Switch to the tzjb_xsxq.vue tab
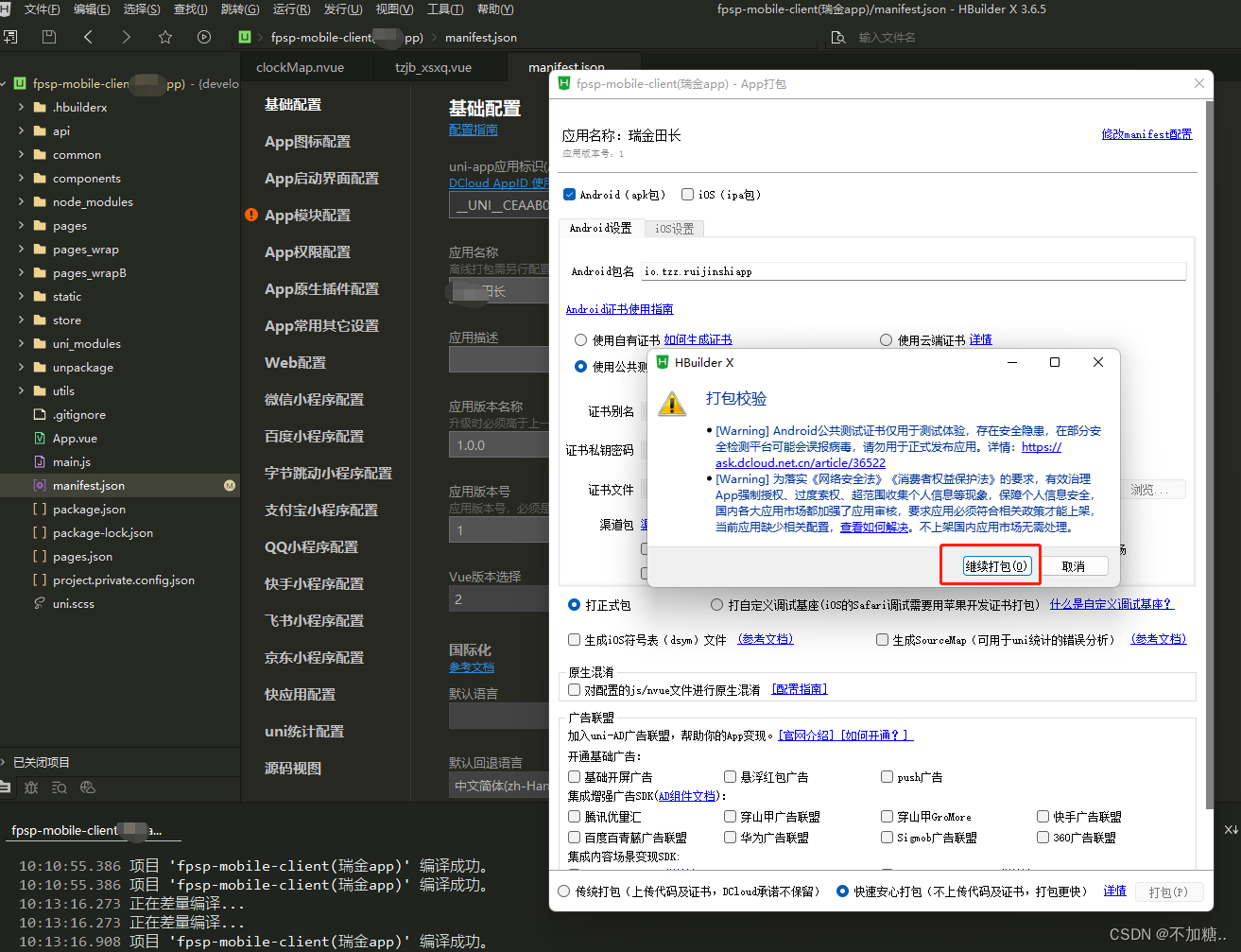This screenshot has height=952, width=1241. (x=433, y=67)
